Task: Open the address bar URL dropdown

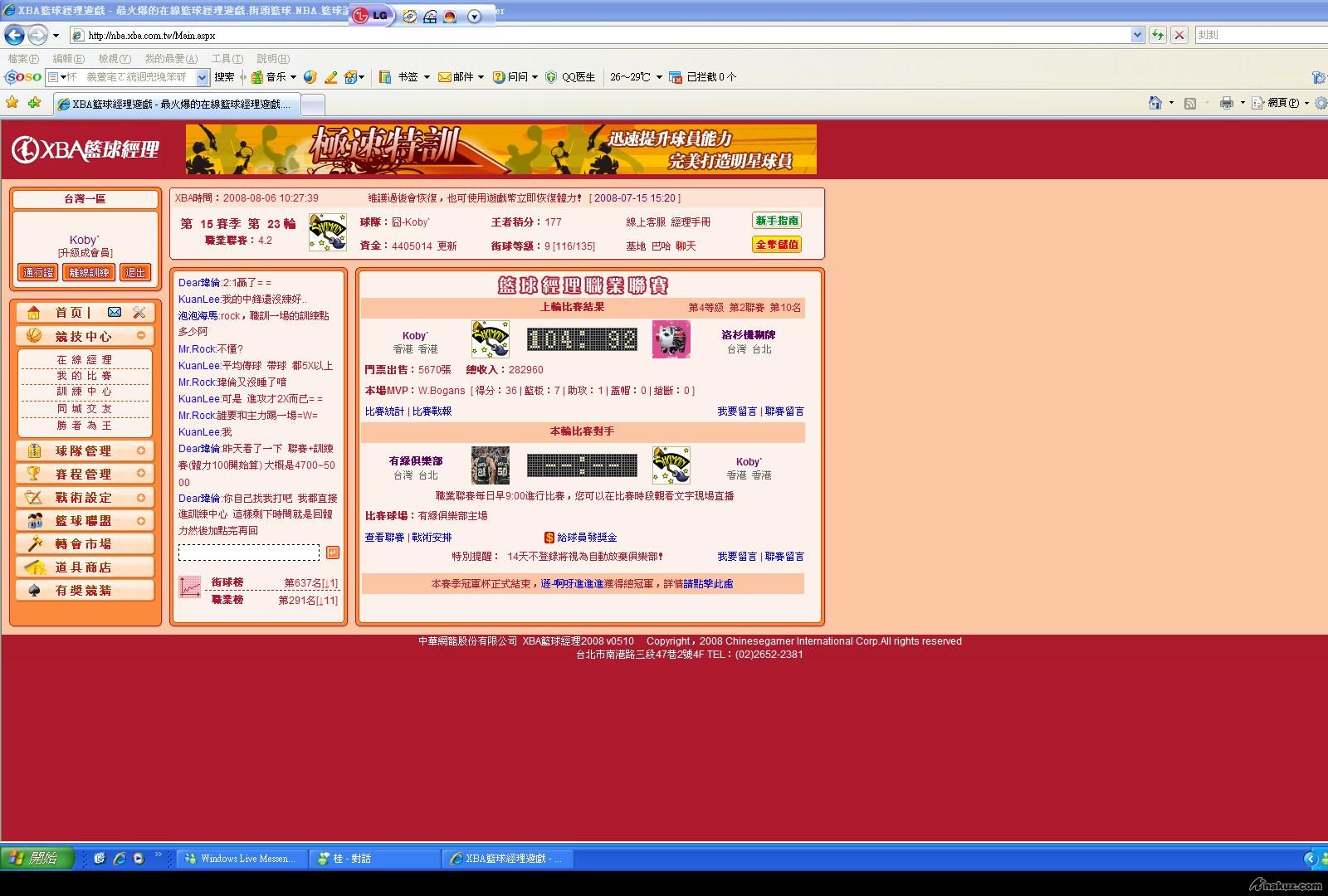Action: pyautogui.click(x=1137, y=35)
